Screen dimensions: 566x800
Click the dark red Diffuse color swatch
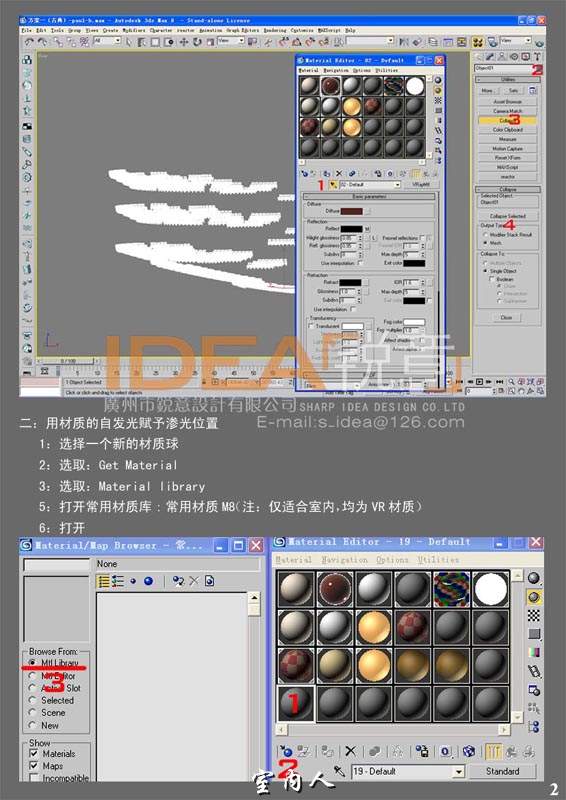(x=352, y=211)
